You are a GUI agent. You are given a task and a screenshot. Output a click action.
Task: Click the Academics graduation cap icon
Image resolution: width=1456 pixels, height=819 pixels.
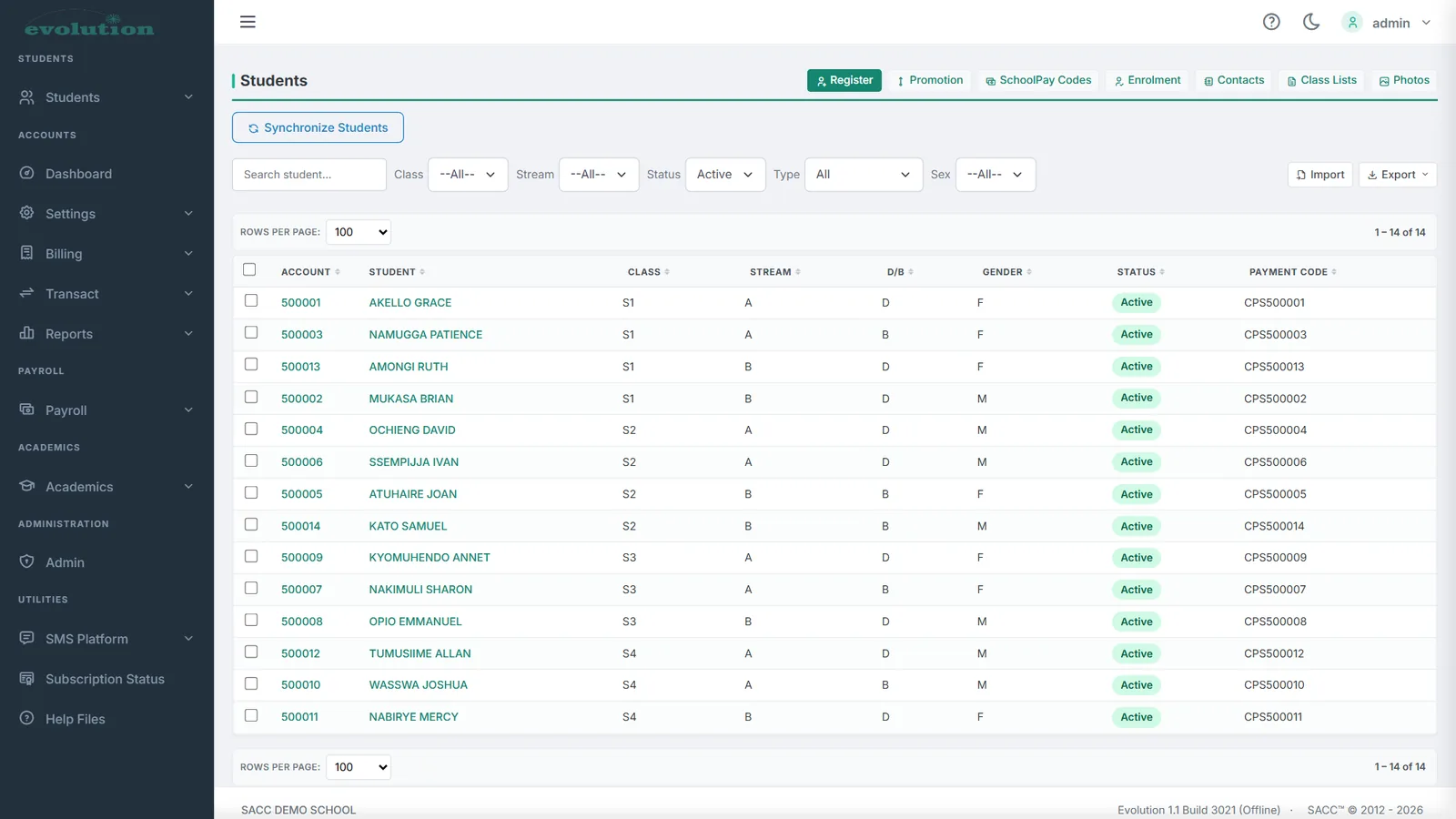click(27, 486)
